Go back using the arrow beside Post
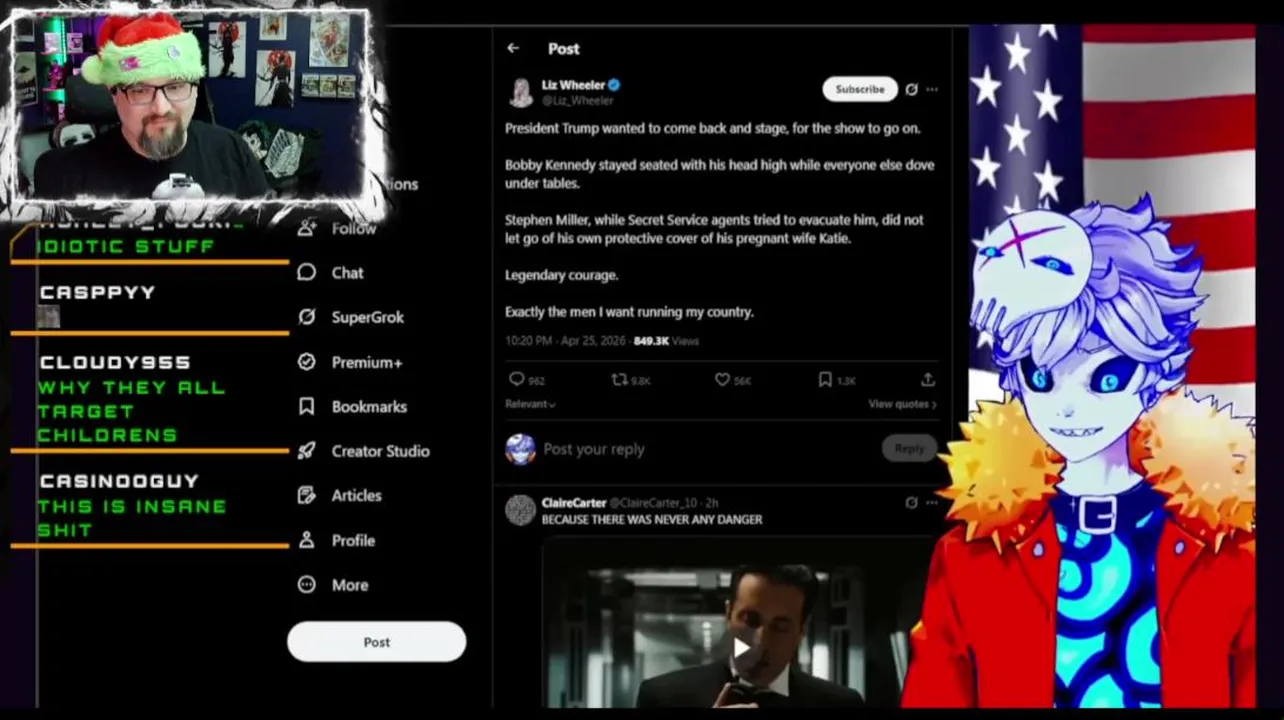Image resolution: width=1284 pixels, height=720 pixels. click(513, 48)
